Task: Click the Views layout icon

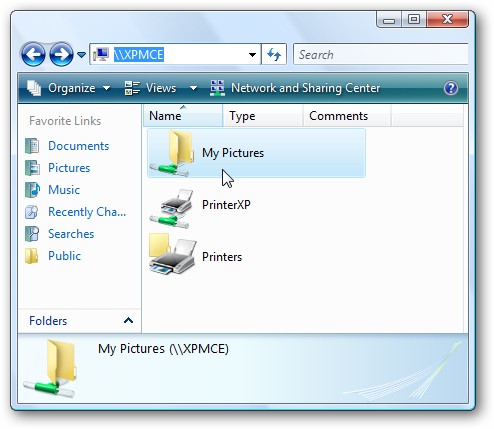Action: click(132, 88)
